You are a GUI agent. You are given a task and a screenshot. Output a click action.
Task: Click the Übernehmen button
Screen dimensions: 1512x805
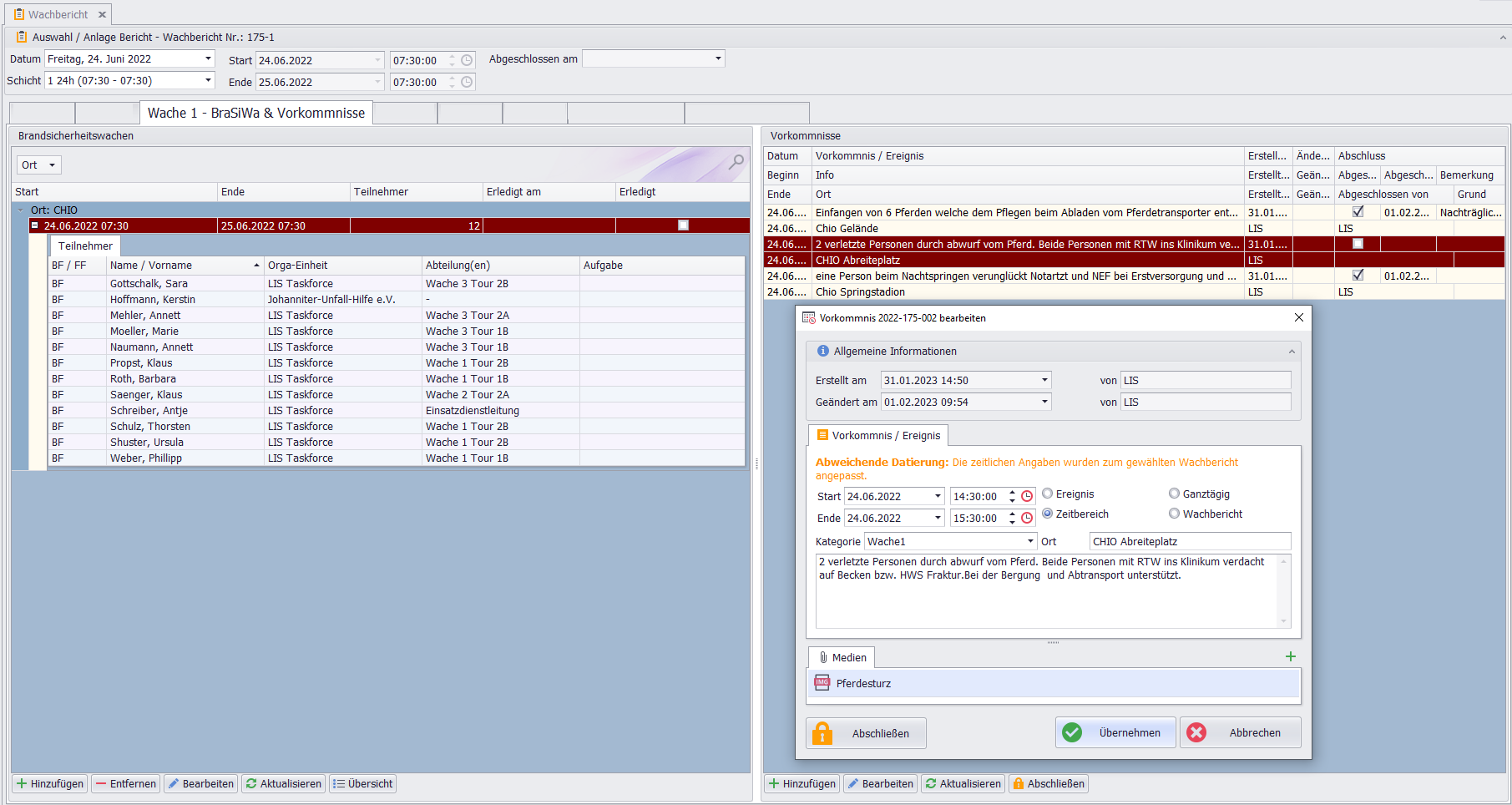[1115, 732]
